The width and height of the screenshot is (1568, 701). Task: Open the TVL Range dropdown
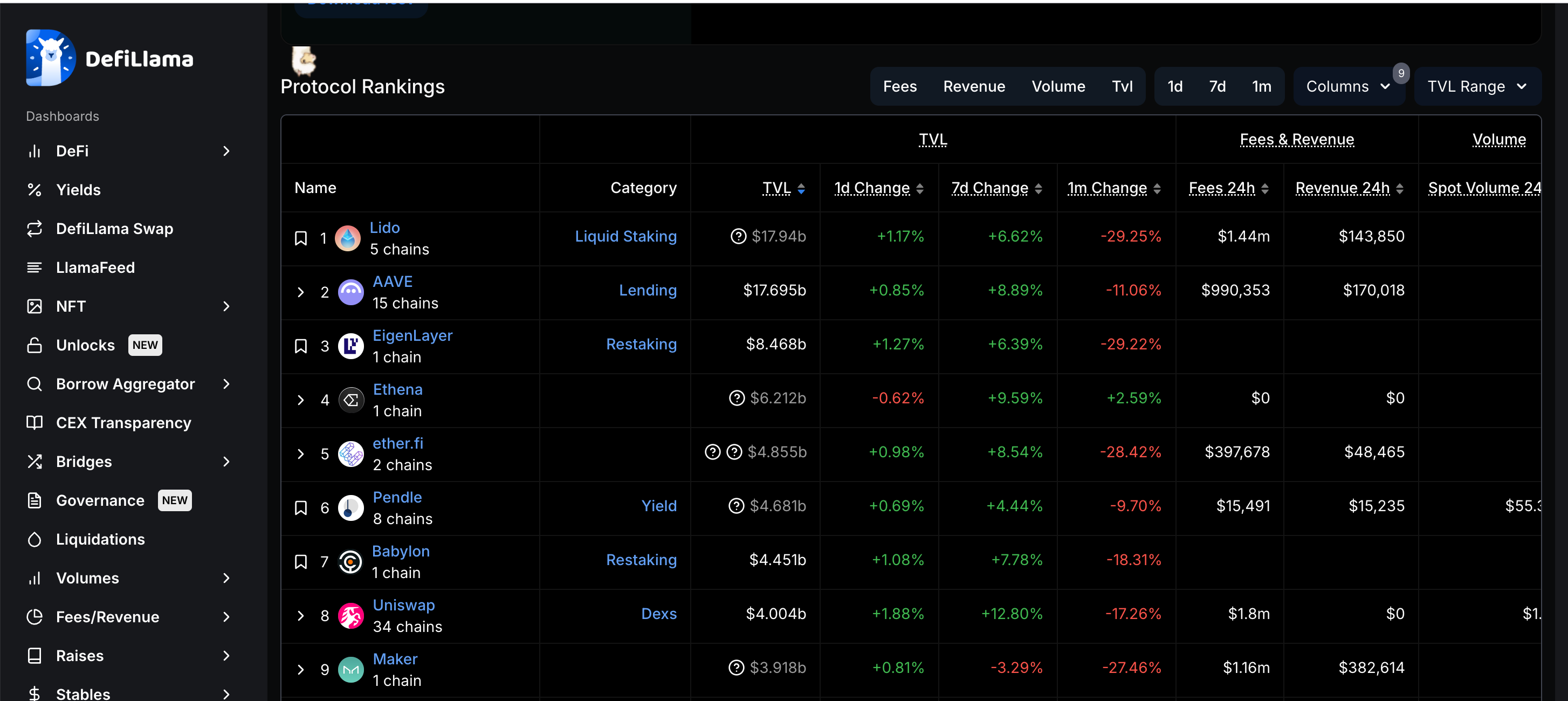tap(1477, 86)
